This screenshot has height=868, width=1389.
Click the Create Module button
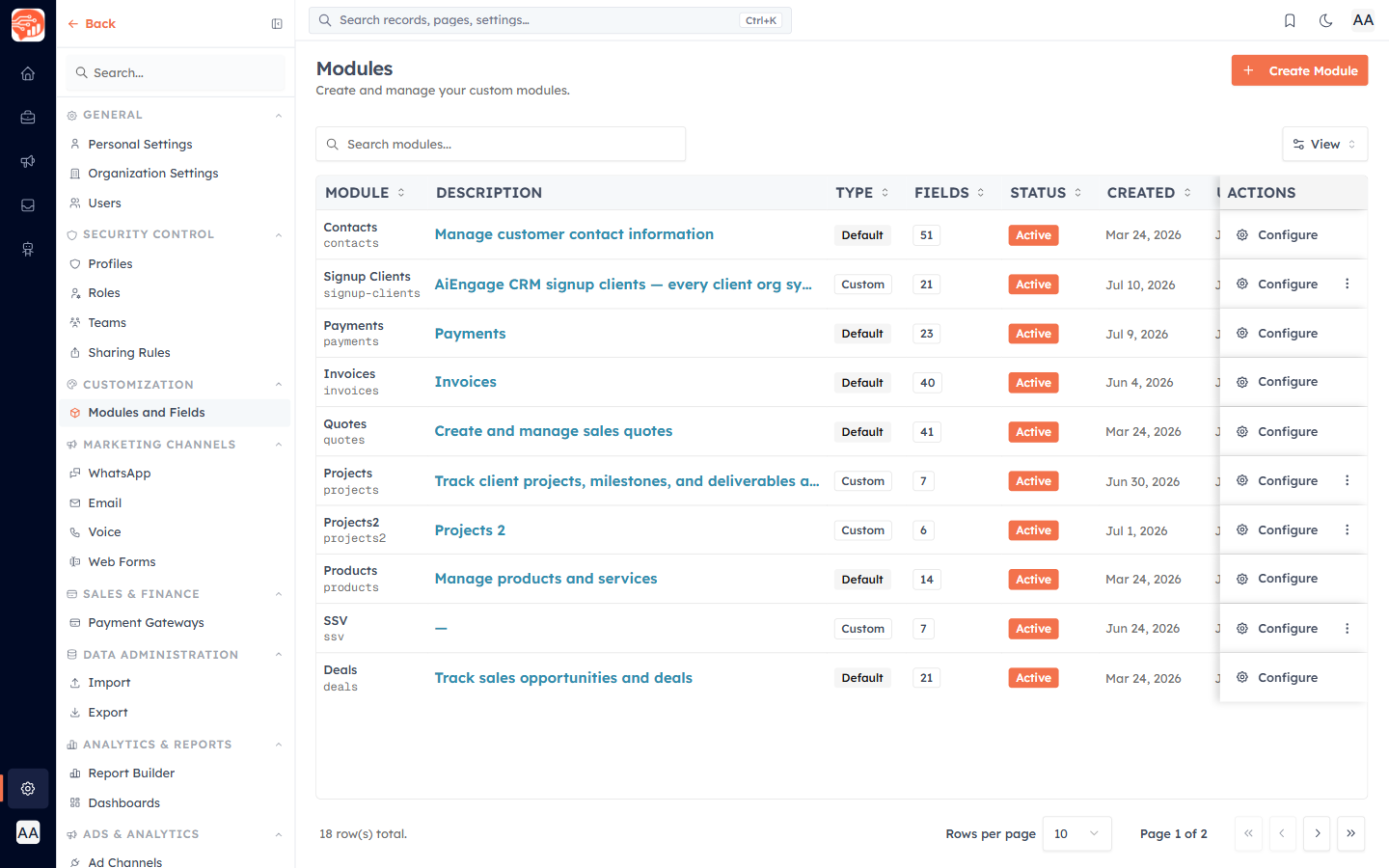pos(1299,70)
